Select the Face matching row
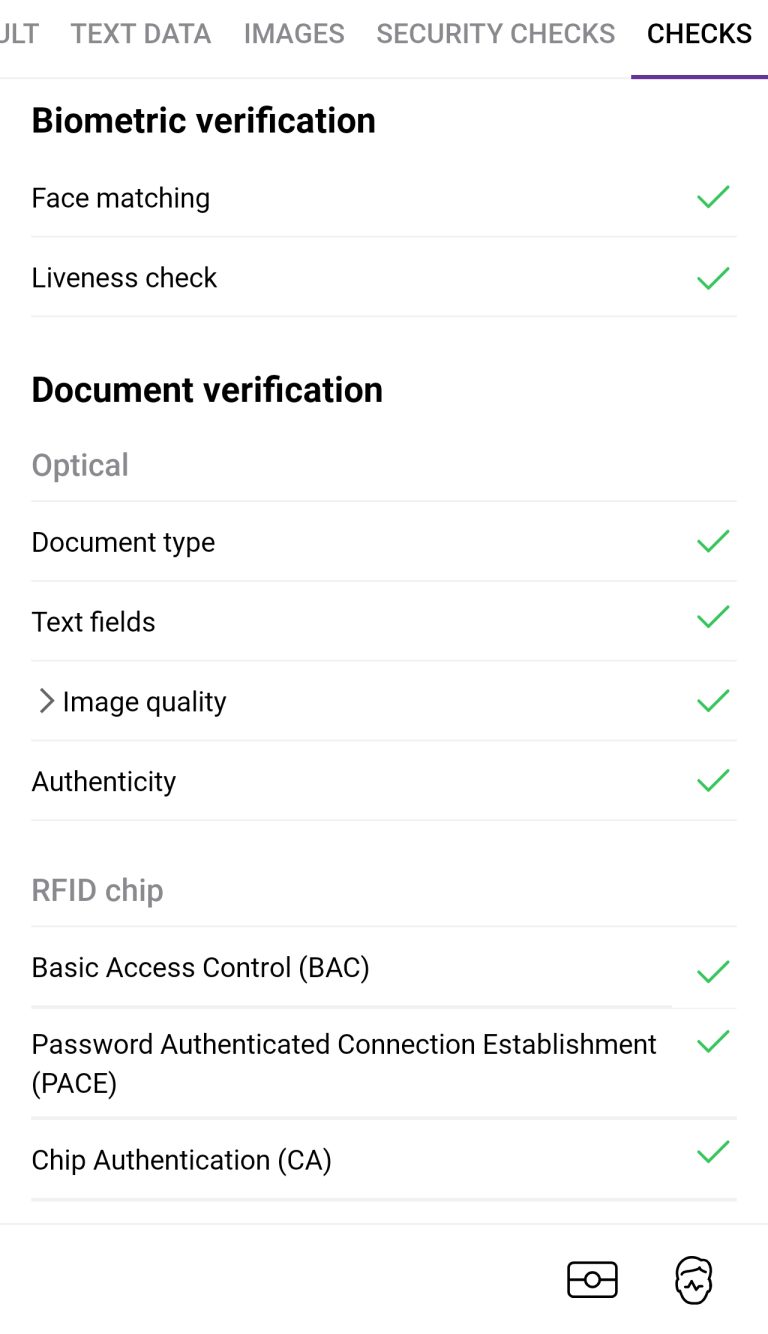The image size is (768, 1334). pyautogui.click(x=384, y=198)
